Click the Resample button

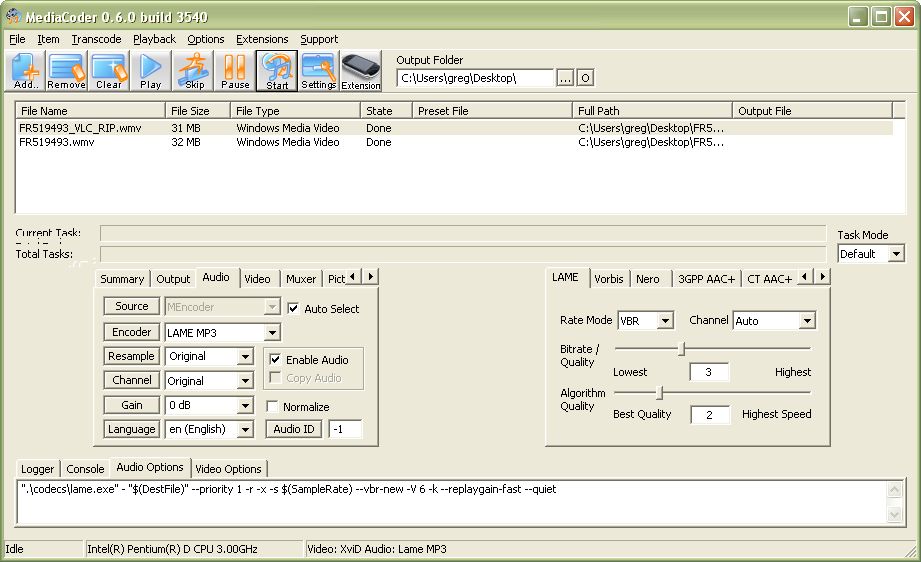click(132, 356)
